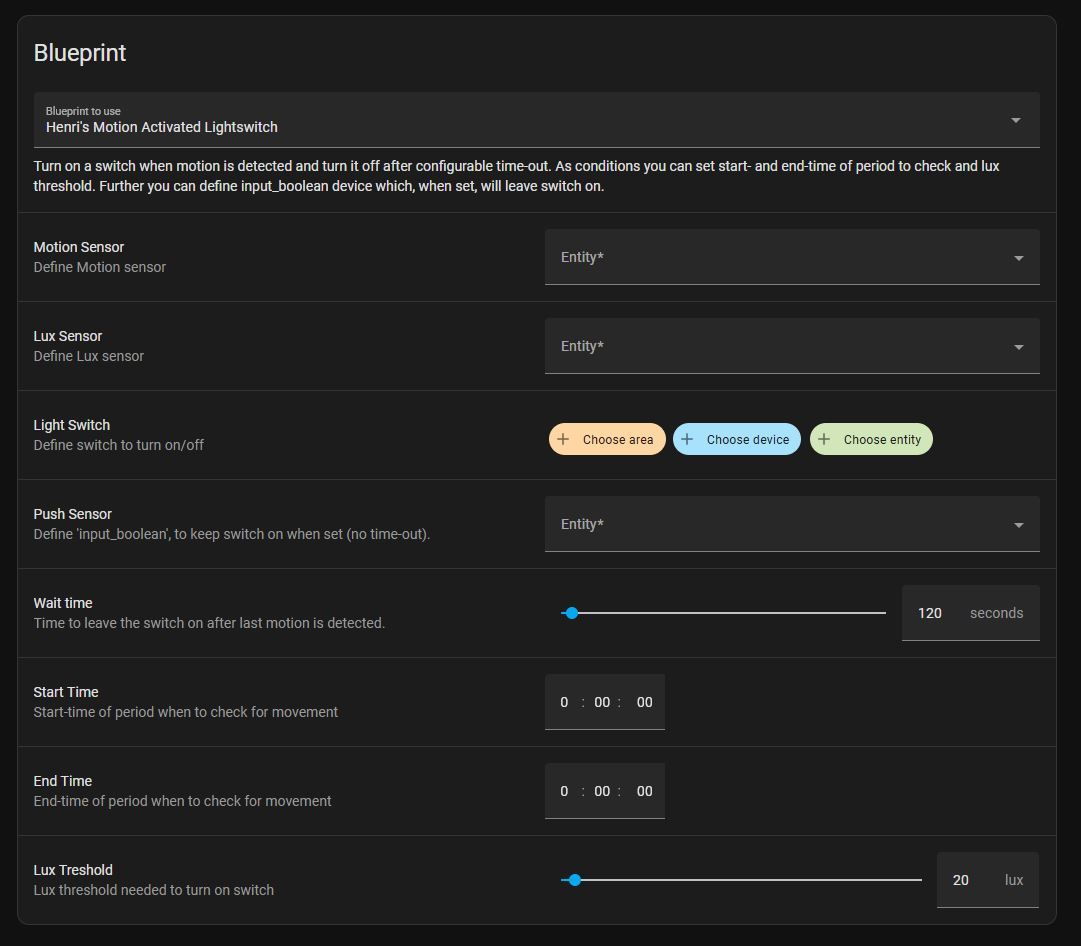Click the Blueprint to use dropdown arrow
This screenshot has height=946, width=1081.
click(1015, 120)
